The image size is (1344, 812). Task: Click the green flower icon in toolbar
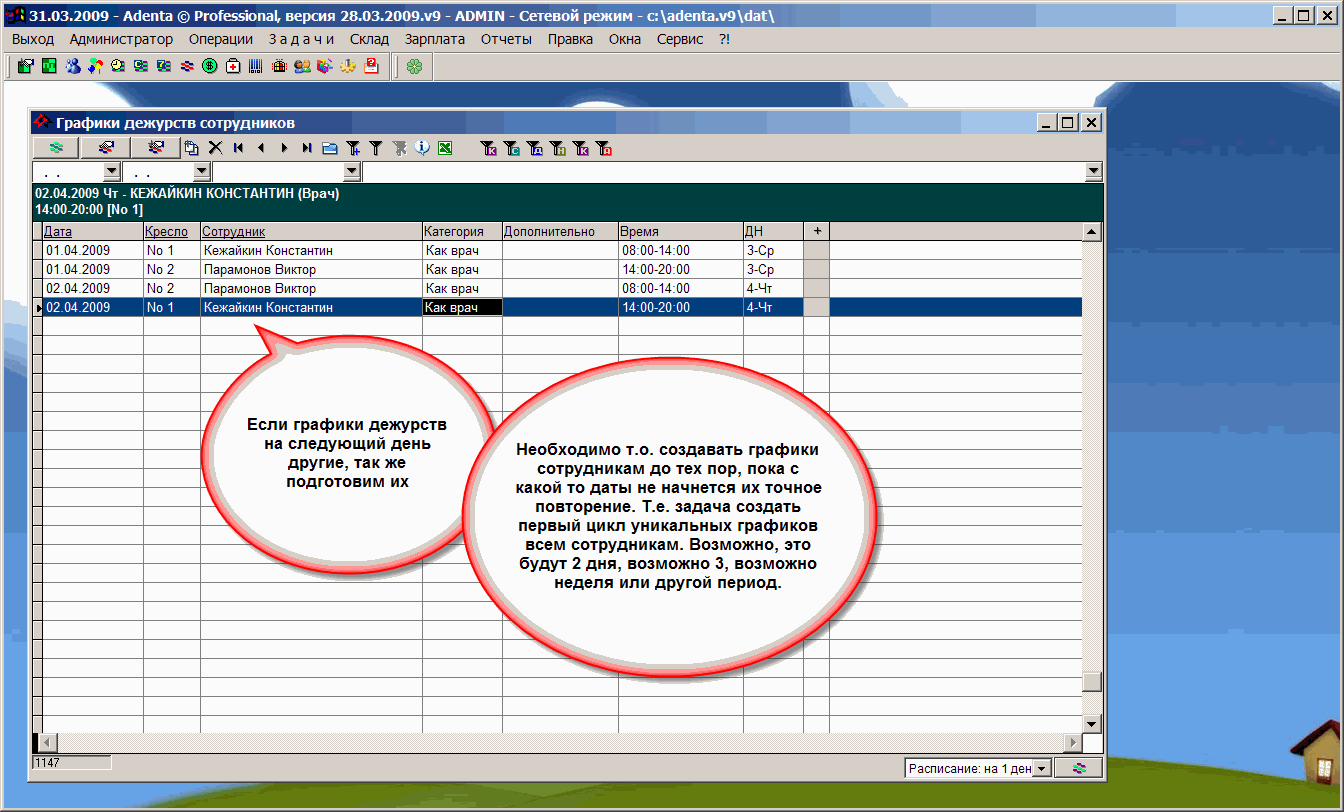point(413,67)
